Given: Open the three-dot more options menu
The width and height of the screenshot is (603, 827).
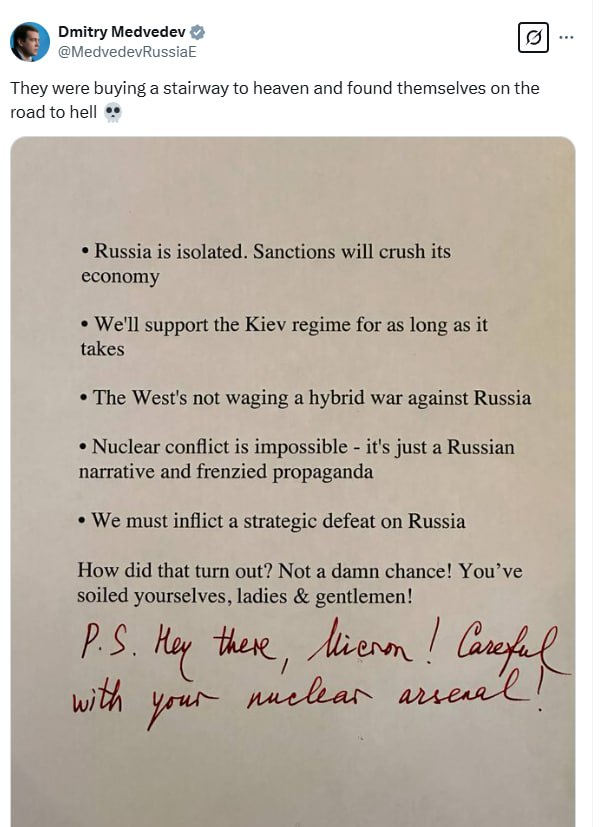Looking at the screenshot, I should click(567, 38).
